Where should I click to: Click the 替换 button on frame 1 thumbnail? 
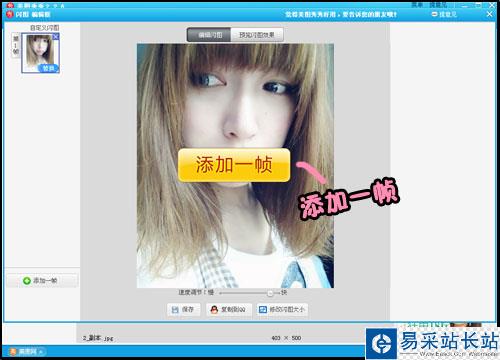click(x=49, y=68)
